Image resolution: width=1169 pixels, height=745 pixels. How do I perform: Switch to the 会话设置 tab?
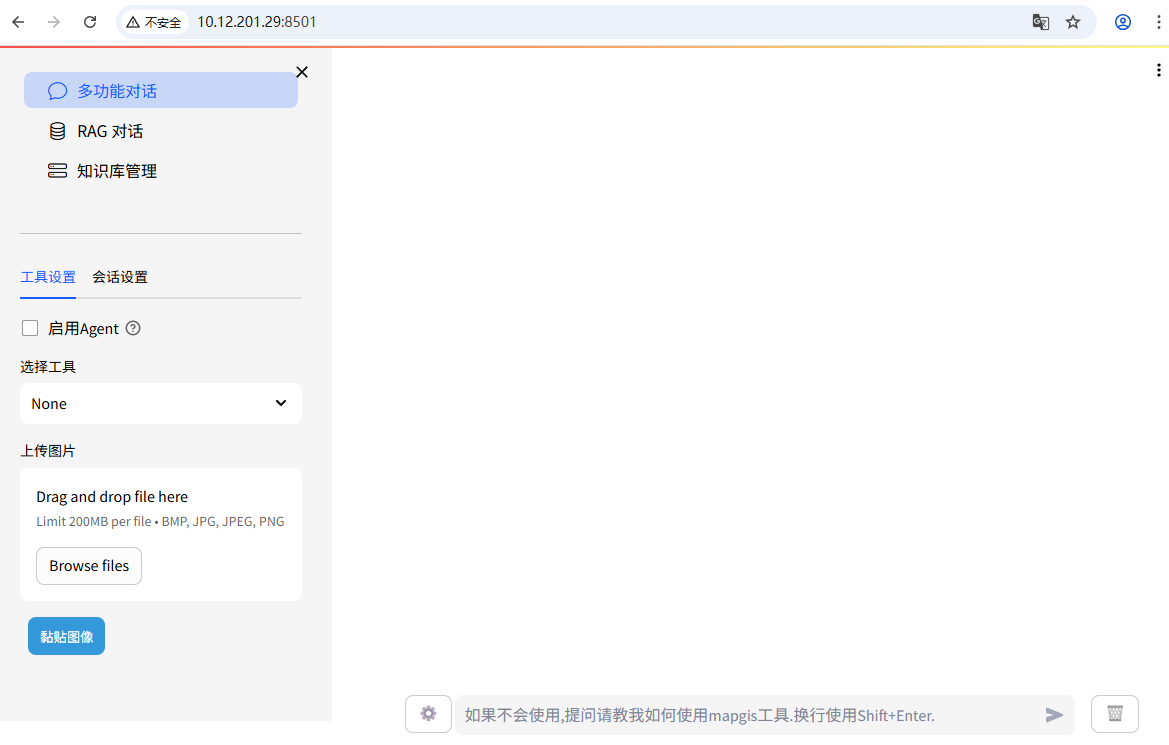pyautogui.click(x=120, y=278)
